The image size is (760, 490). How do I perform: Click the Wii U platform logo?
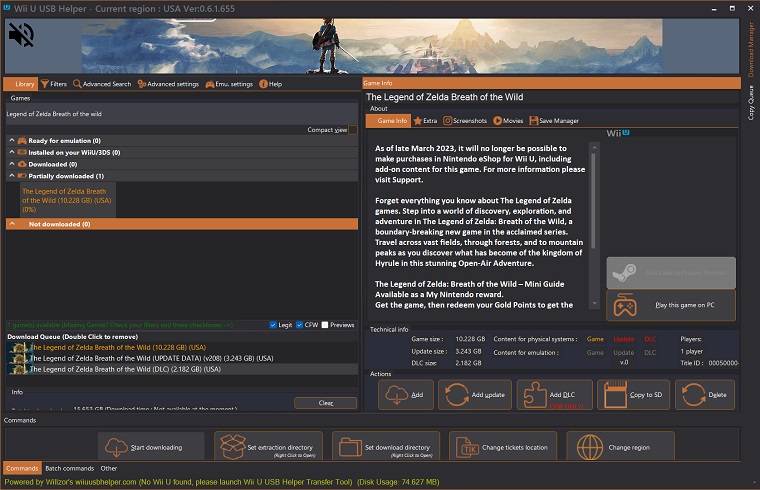(x=618, y=133)
